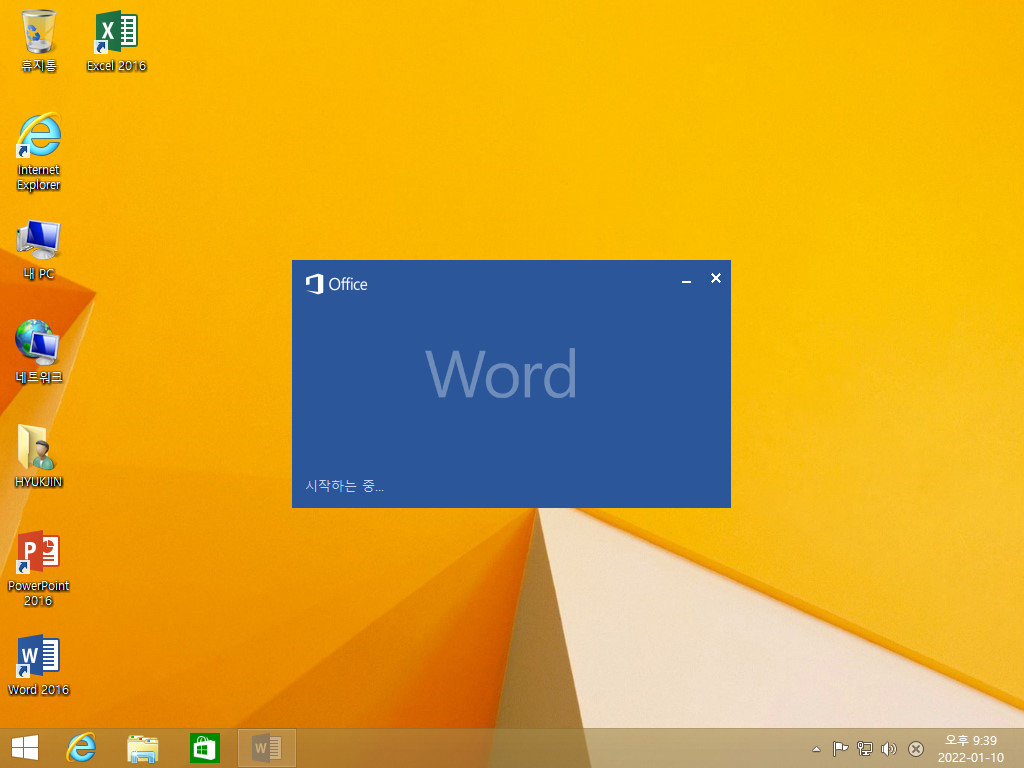Select the 내 PC desktop icon
This screenshot has height=768, width=1024.
click(39, 250)
